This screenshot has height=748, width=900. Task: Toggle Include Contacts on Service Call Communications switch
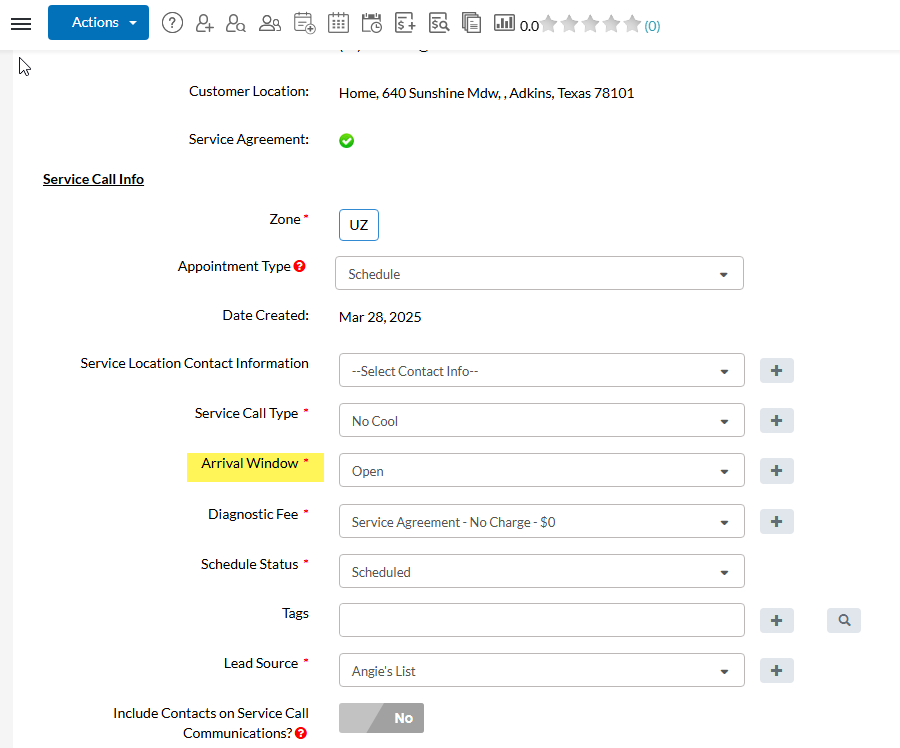pos(381,718)
